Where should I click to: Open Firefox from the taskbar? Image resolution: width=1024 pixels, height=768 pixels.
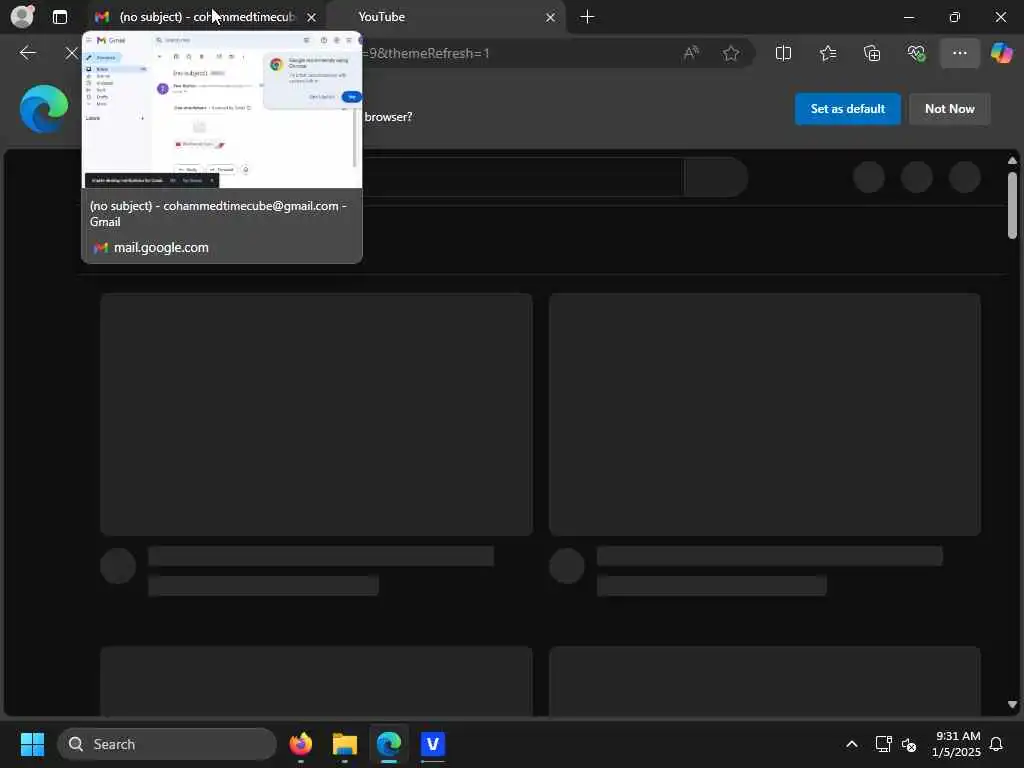tap(300, 744)
